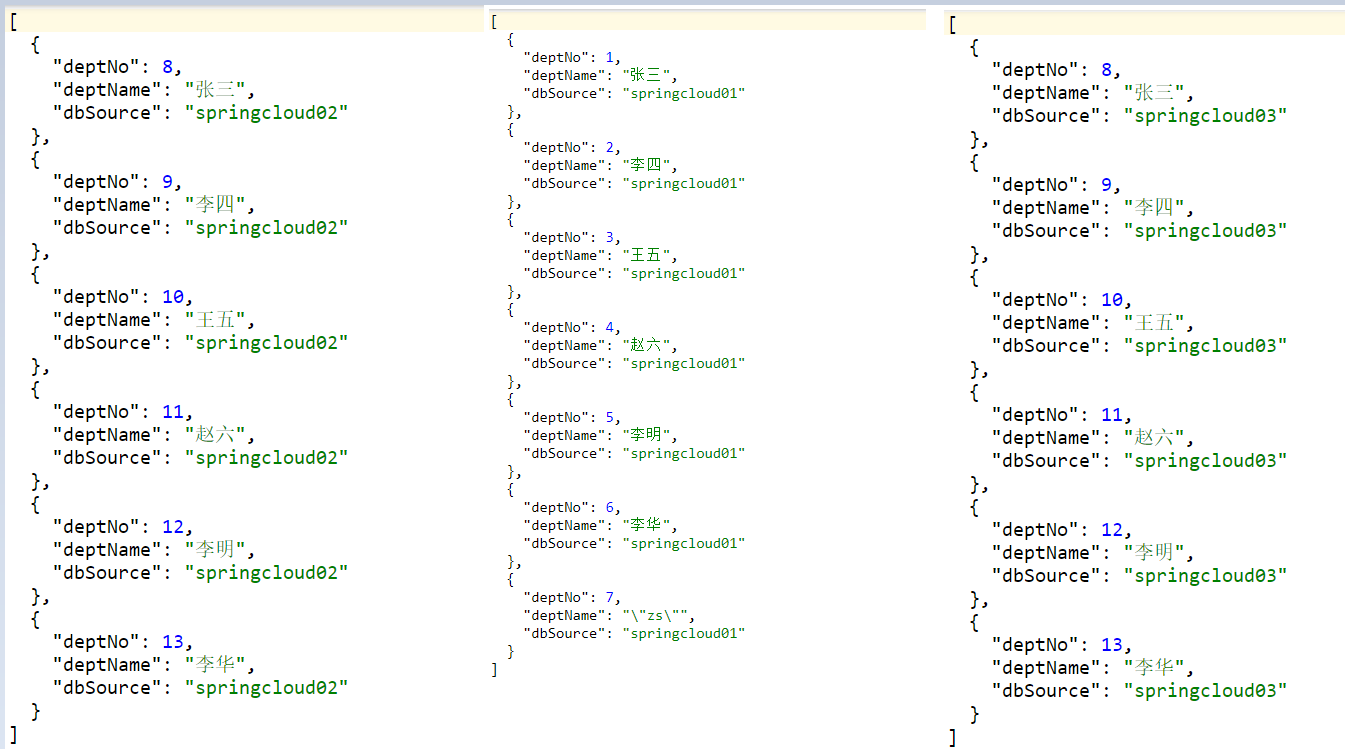The image size is (1345, 749).
Task: Click "赵六" in the springcloud01 list
Action: 645,345
